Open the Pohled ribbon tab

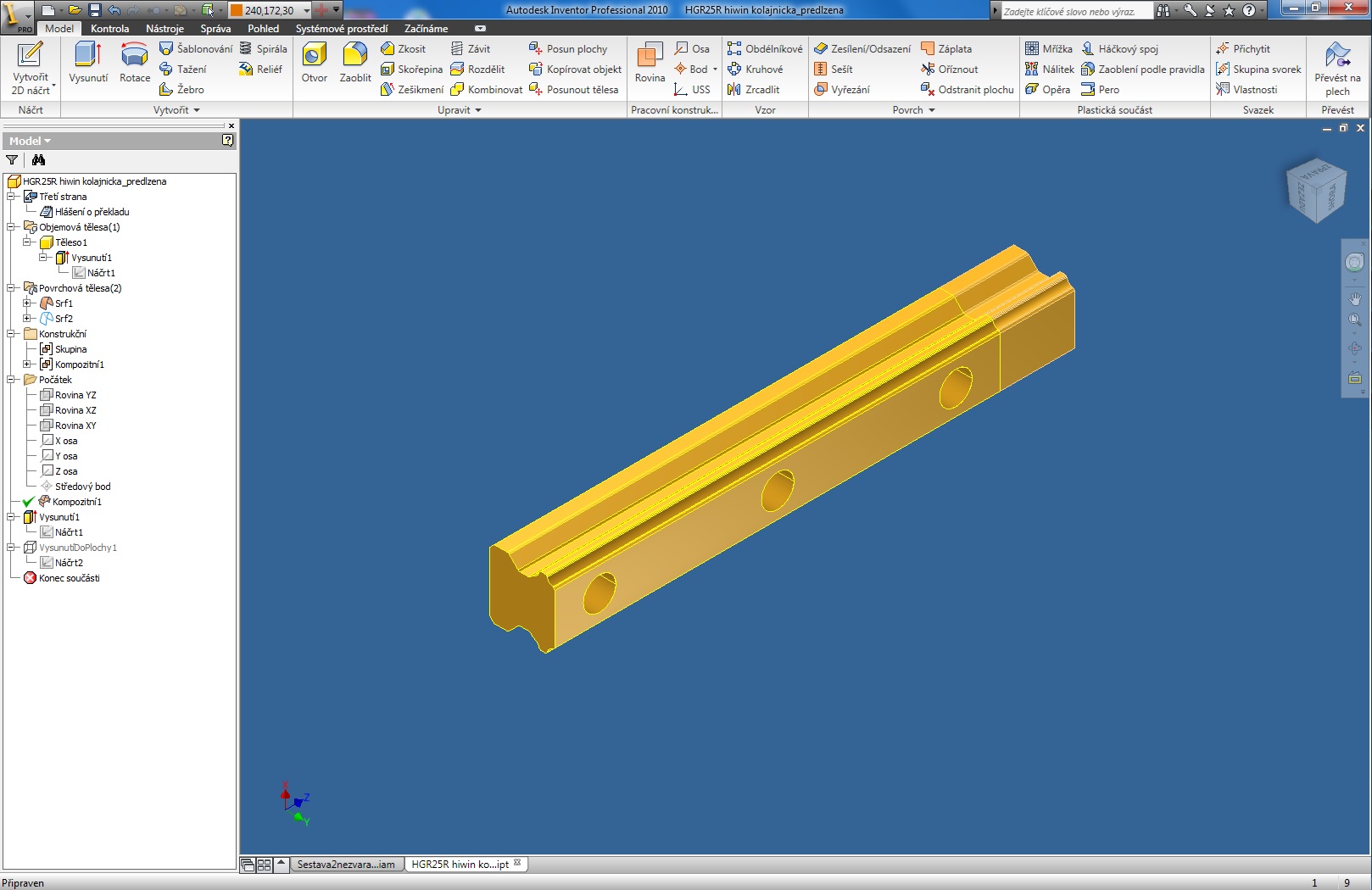click(x=263, y=29)
